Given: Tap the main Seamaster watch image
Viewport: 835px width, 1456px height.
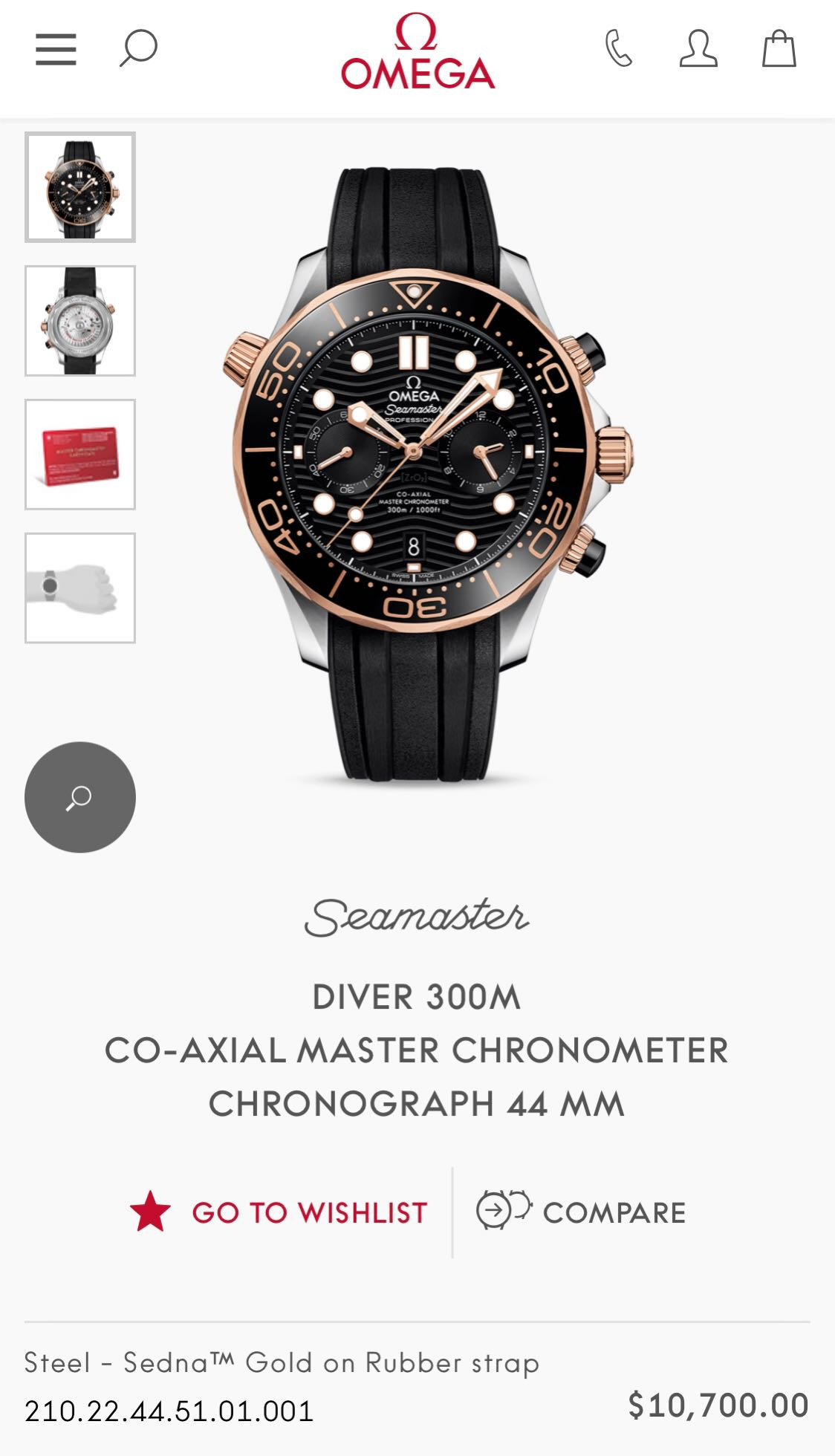Looking at the screenshot, I should tap(427, 475).
